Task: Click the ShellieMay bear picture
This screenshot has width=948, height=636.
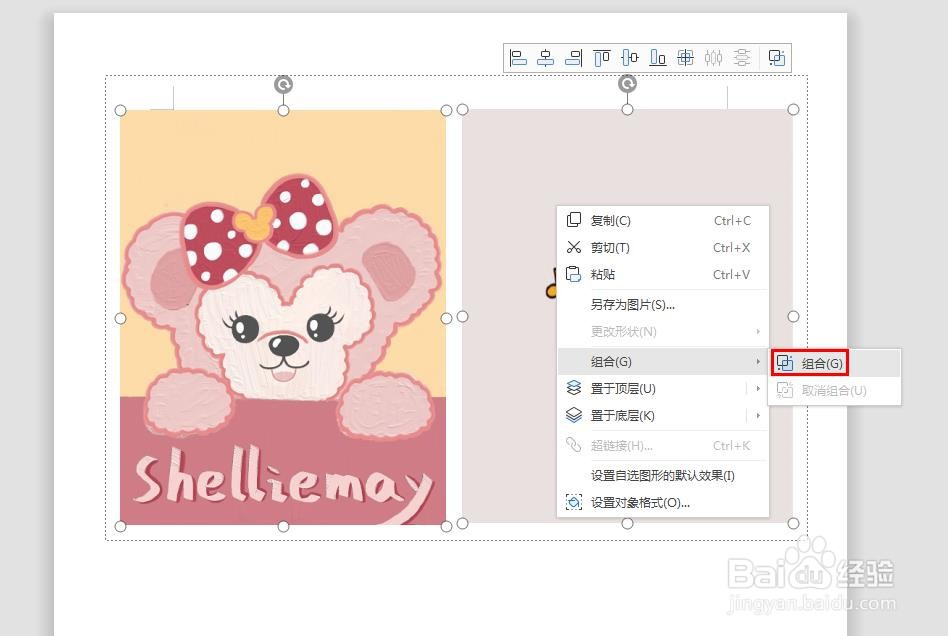Action: tap(283, 317)
